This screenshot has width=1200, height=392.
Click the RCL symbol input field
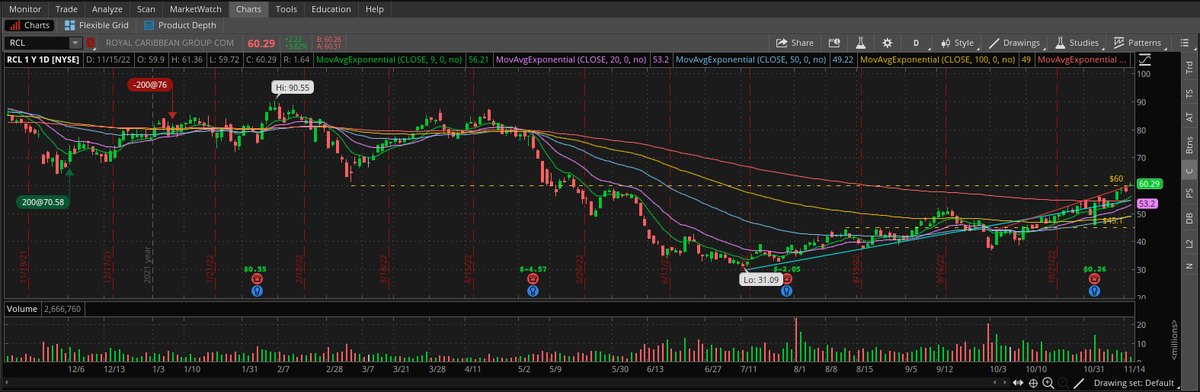pos(36,43)
